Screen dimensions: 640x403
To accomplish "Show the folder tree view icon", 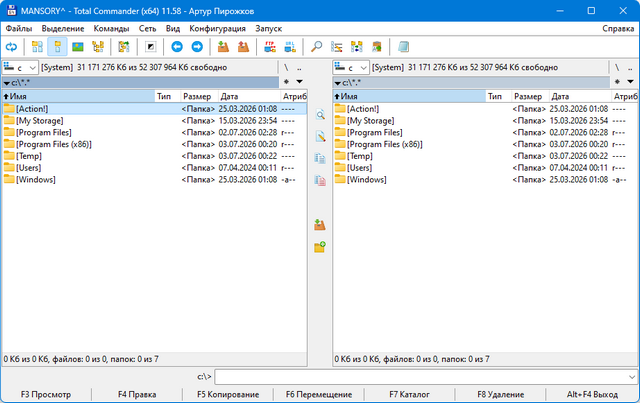I will tap(98, 47).
